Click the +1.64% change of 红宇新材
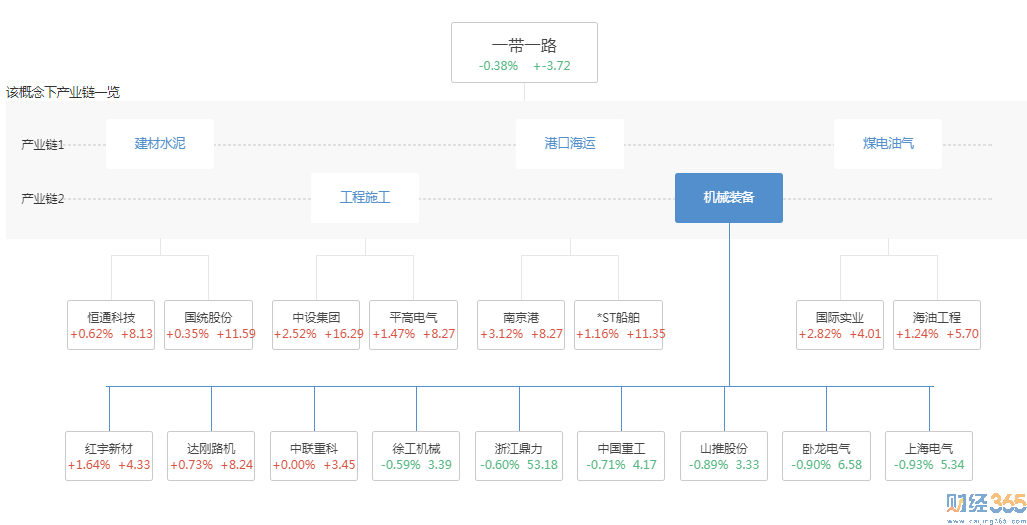Image resolution: width=1027 pixels, height=525 pixels. tap(89, 465)
